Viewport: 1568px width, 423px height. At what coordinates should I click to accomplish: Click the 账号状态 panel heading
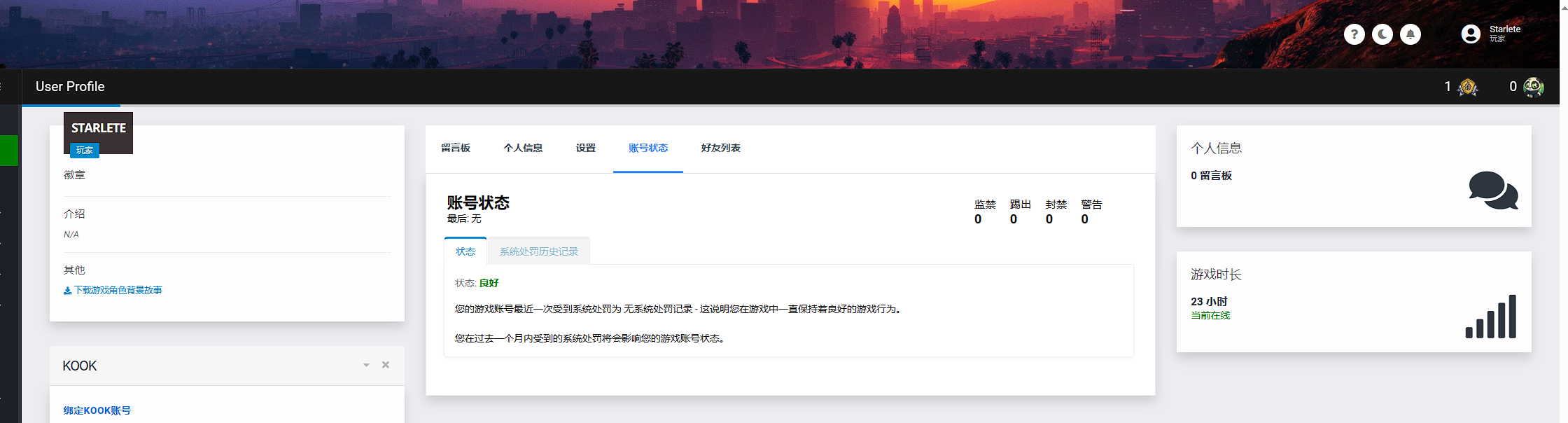pos(478,202)
